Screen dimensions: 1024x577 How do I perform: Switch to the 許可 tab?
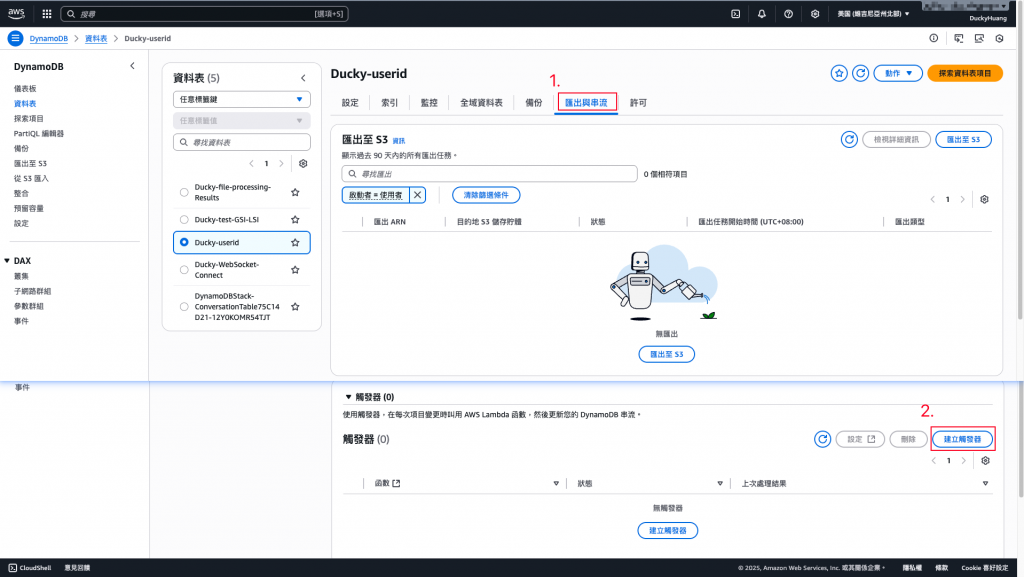point(638,102)
